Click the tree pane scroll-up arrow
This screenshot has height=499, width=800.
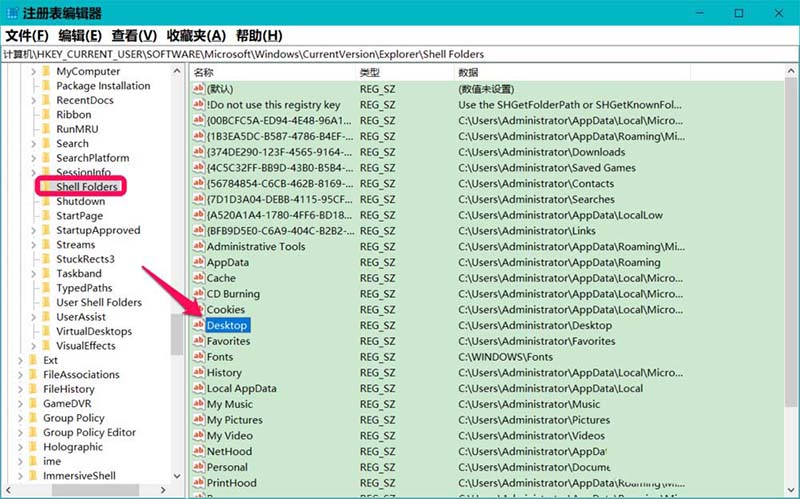point(177,71)
